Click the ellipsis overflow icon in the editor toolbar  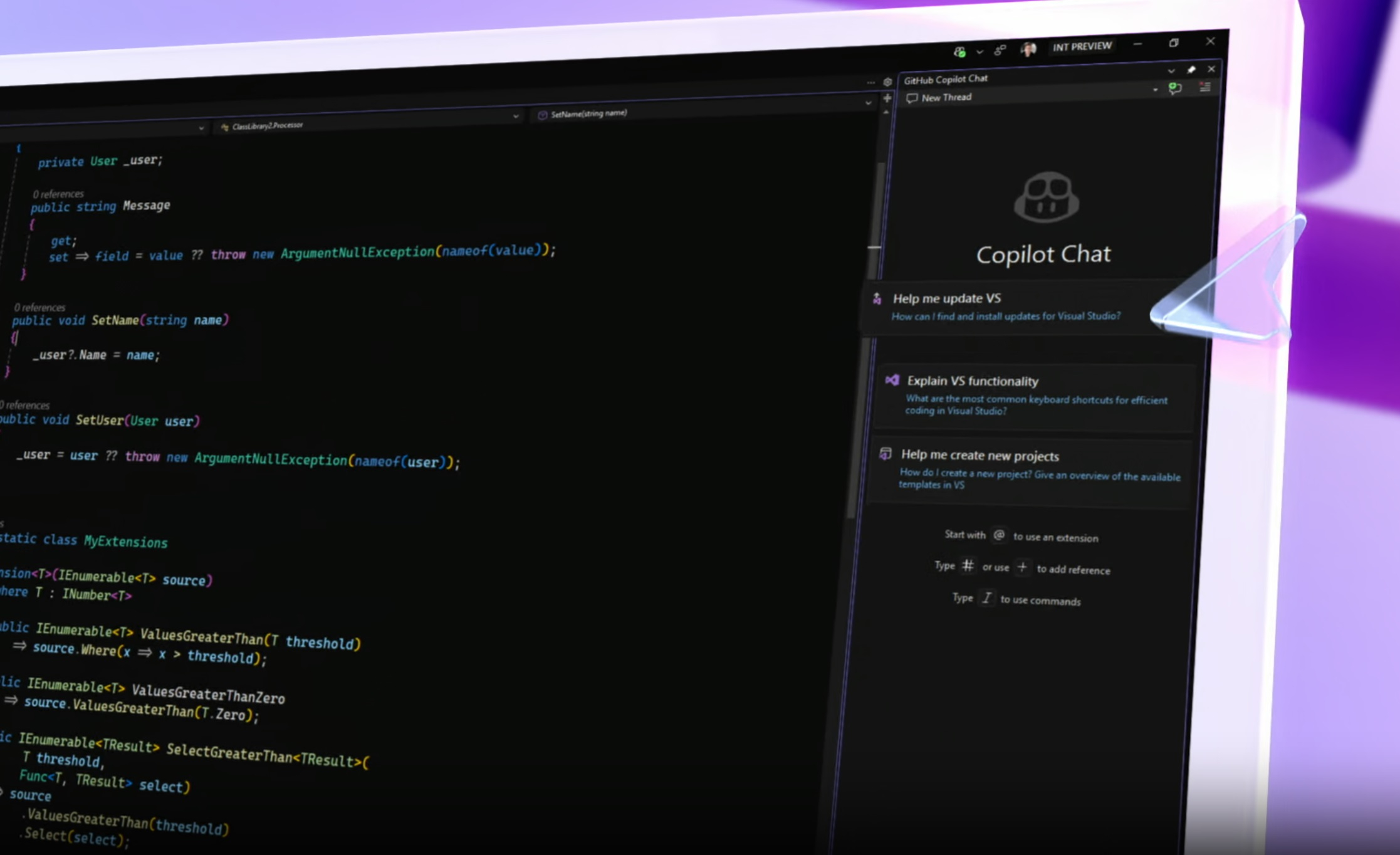871,82
